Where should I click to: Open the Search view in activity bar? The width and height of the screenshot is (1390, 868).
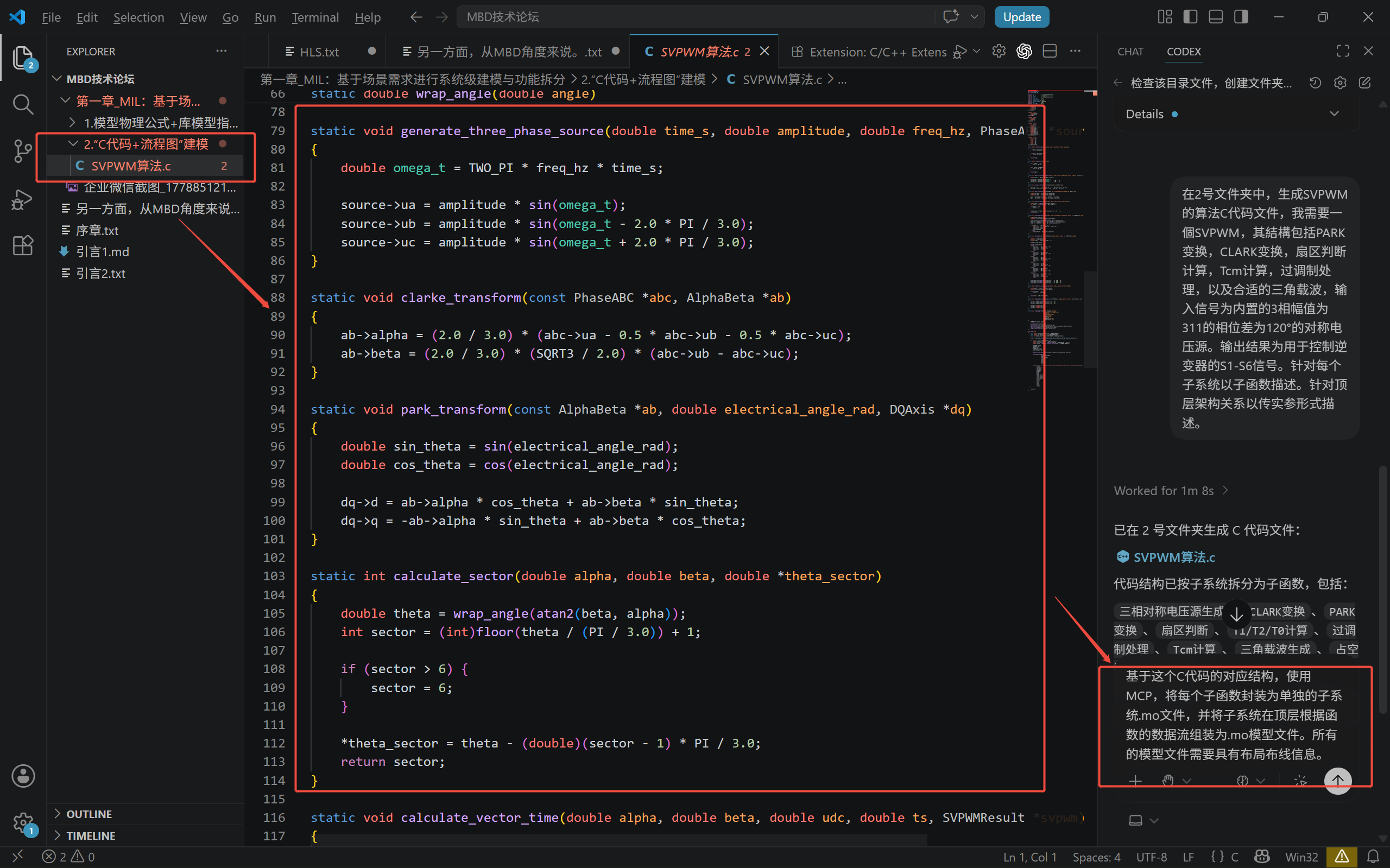click(x=23, y=104)
